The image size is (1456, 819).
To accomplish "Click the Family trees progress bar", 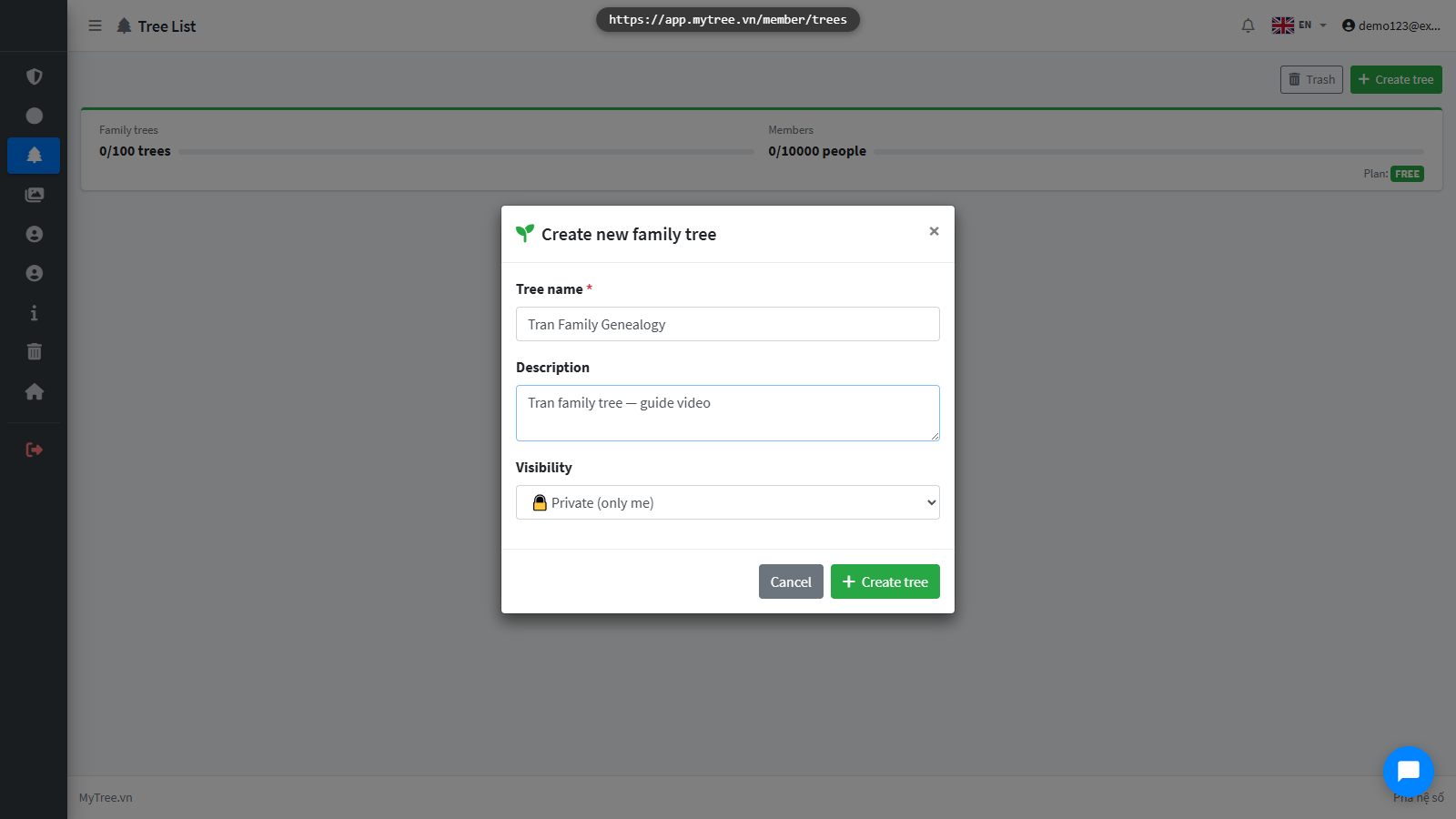I will coord(466,151).
